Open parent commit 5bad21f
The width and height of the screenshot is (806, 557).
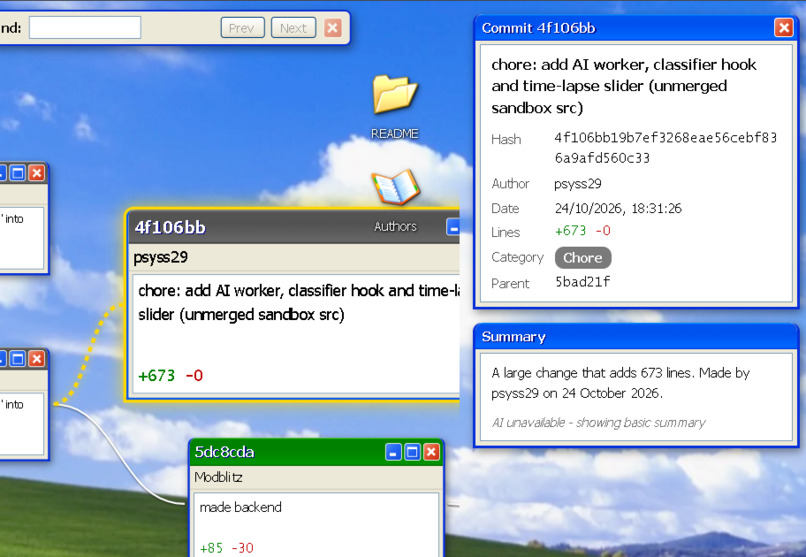pyautogui.click(x=582, y=282)
